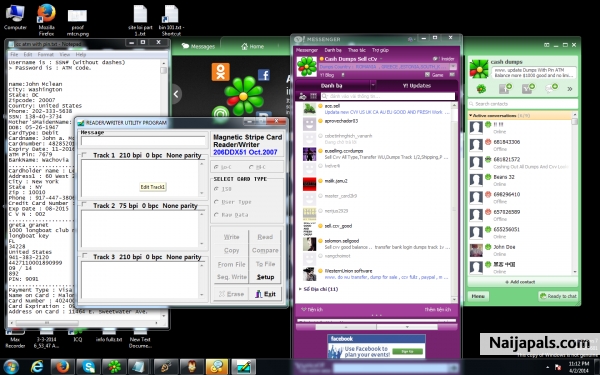Select the Raw Data card type radio
The height and width of the screenshot is (375, 600).
217,215
